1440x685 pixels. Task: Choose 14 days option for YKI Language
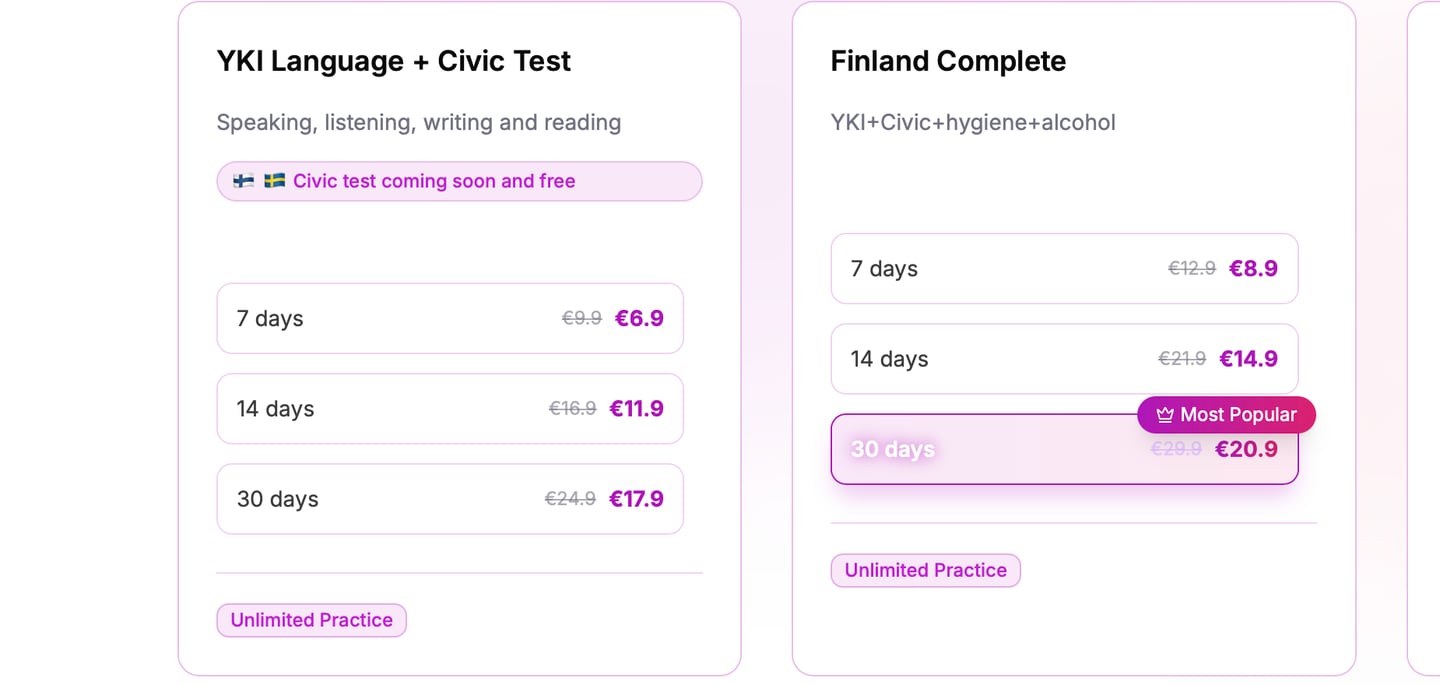point(449,408)
